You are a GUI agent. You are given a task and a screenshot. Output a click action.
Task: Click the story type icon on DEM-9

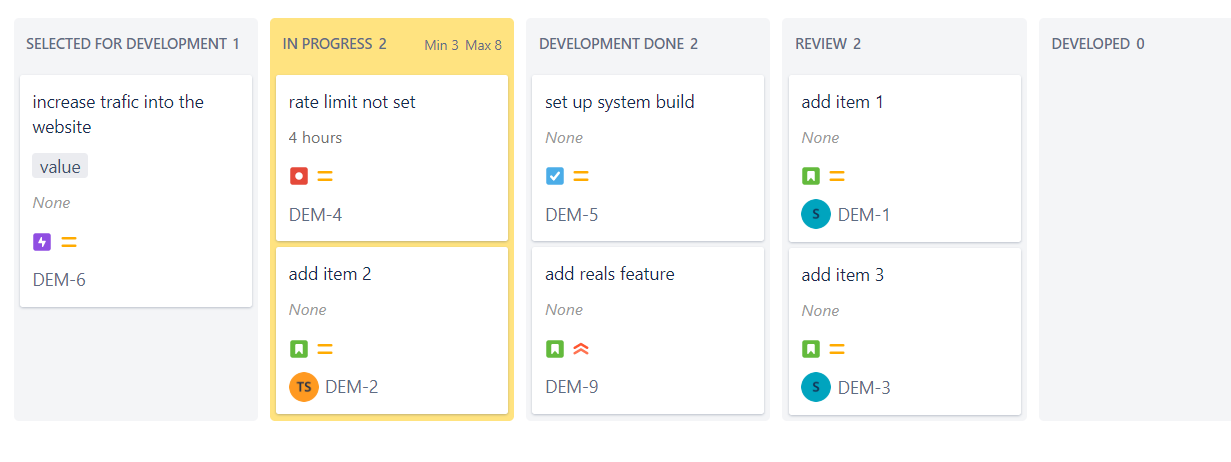(554, 349)
